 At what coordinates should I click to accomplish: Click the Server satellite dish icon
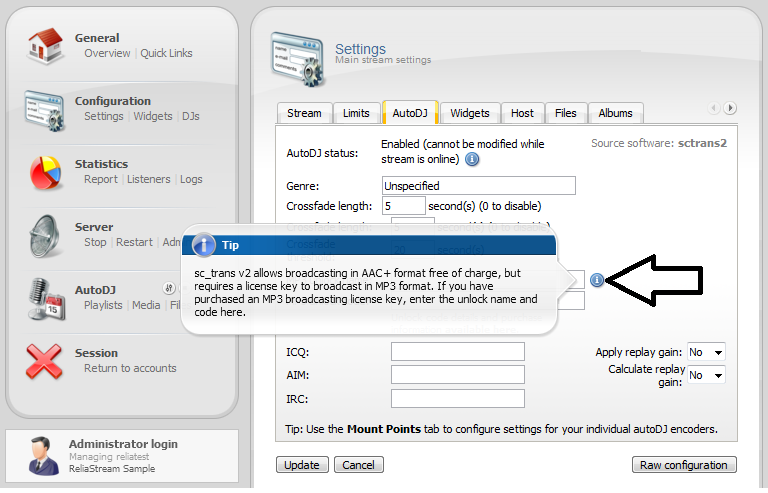(45, 236)
